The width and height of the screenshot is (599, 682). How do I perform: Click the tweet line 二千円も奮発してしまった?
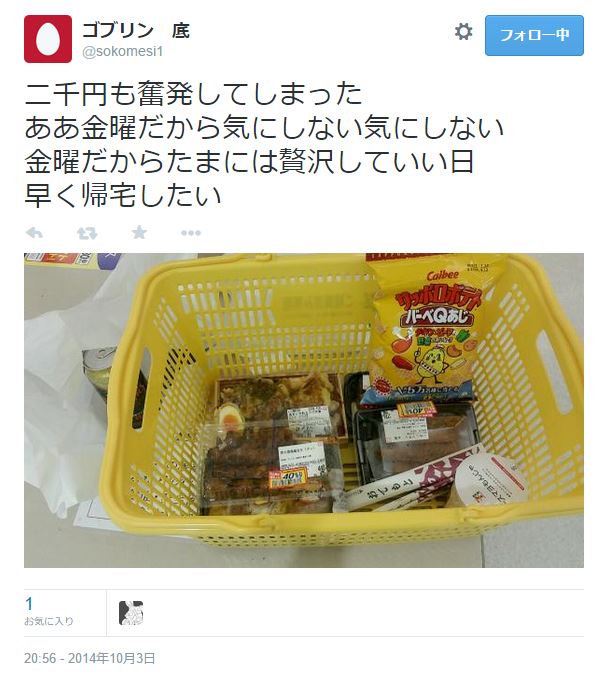tap(194, 94)
